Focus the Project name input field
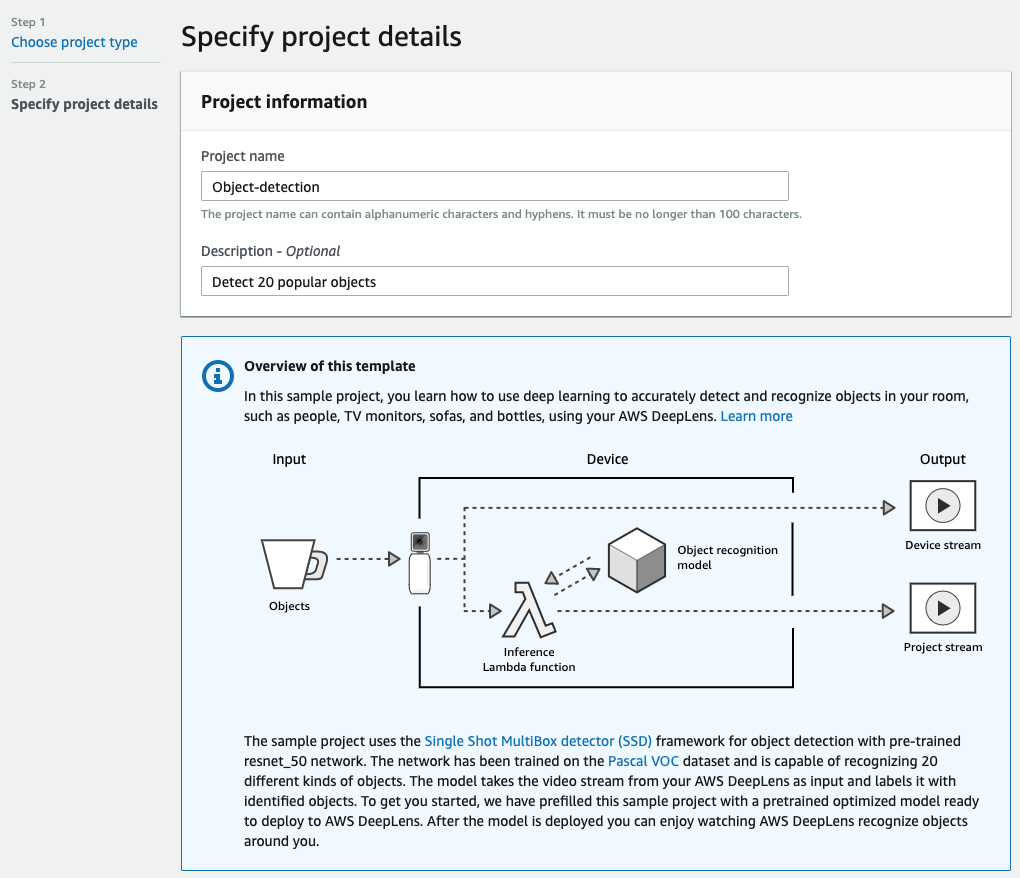This screenshot has width=1020, height=878. (x=494, y=187)
